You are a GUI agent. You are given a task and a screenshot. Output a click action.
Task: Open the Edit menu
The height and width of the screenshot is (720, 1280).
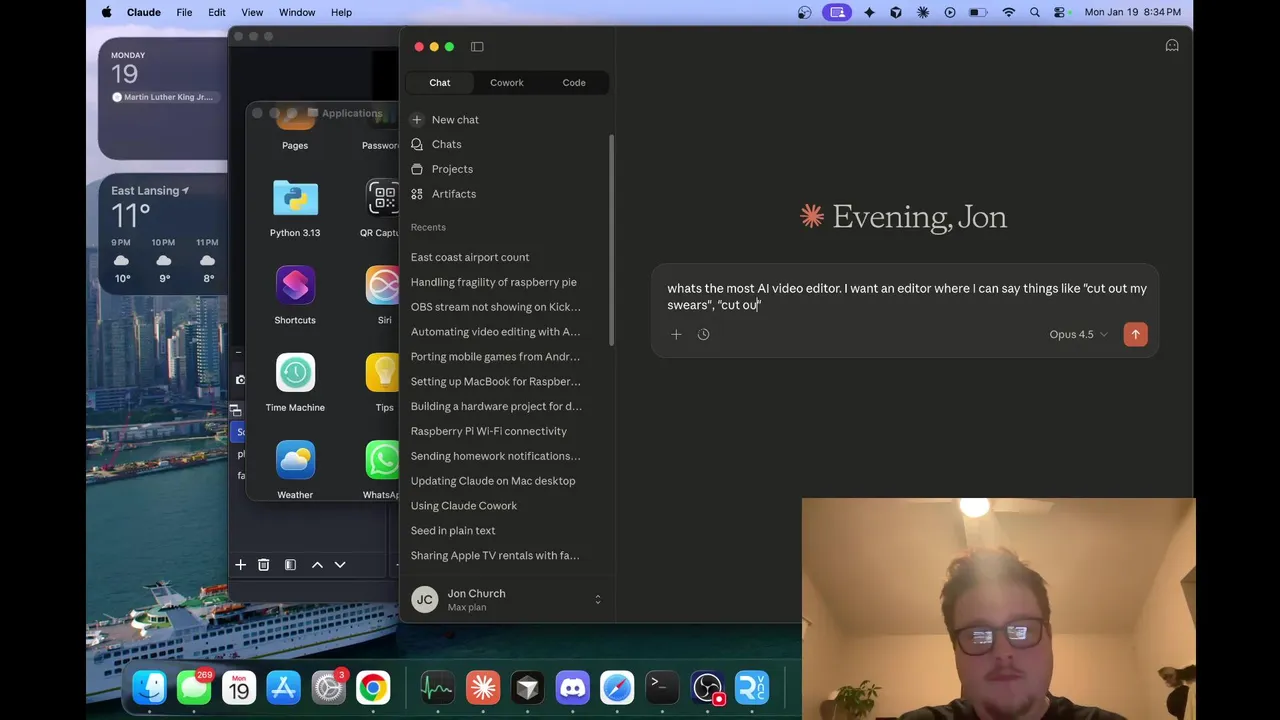(x=217, y=12)
